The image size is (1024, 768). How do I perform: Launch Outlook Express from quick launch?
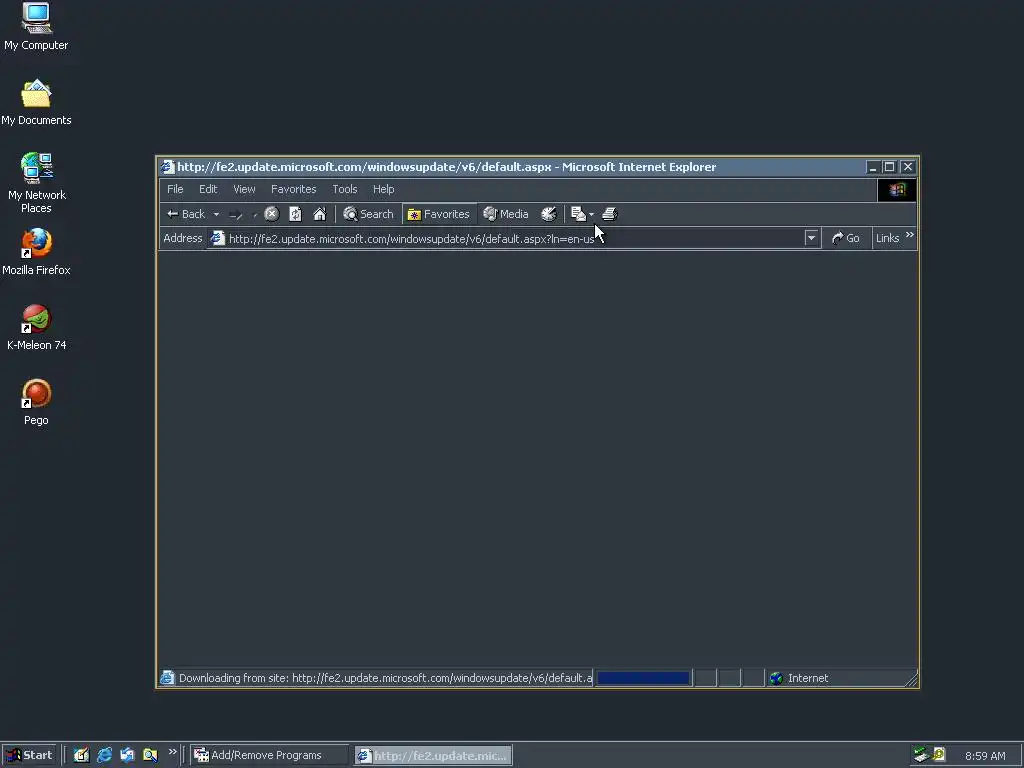[127, 755]
